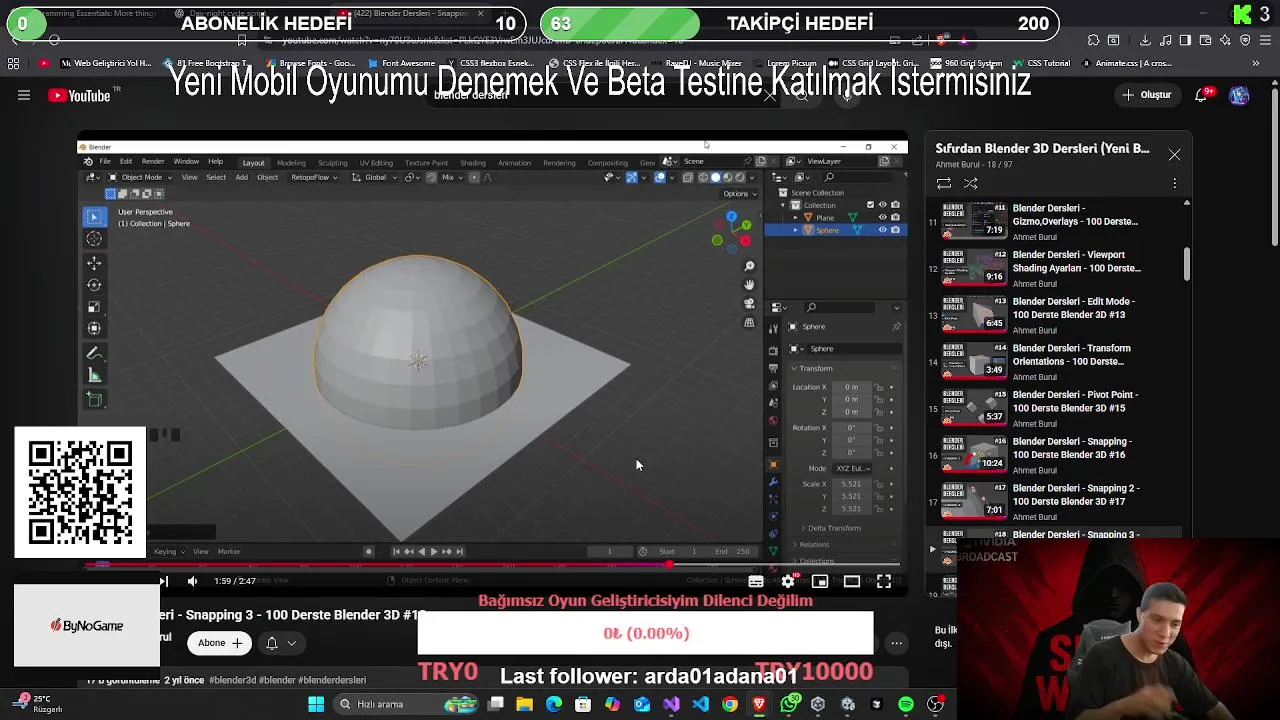Viewport: 1280px width, 720px height.
Task: Enter YouTube fullscreen mode
Action: [884, 581]
